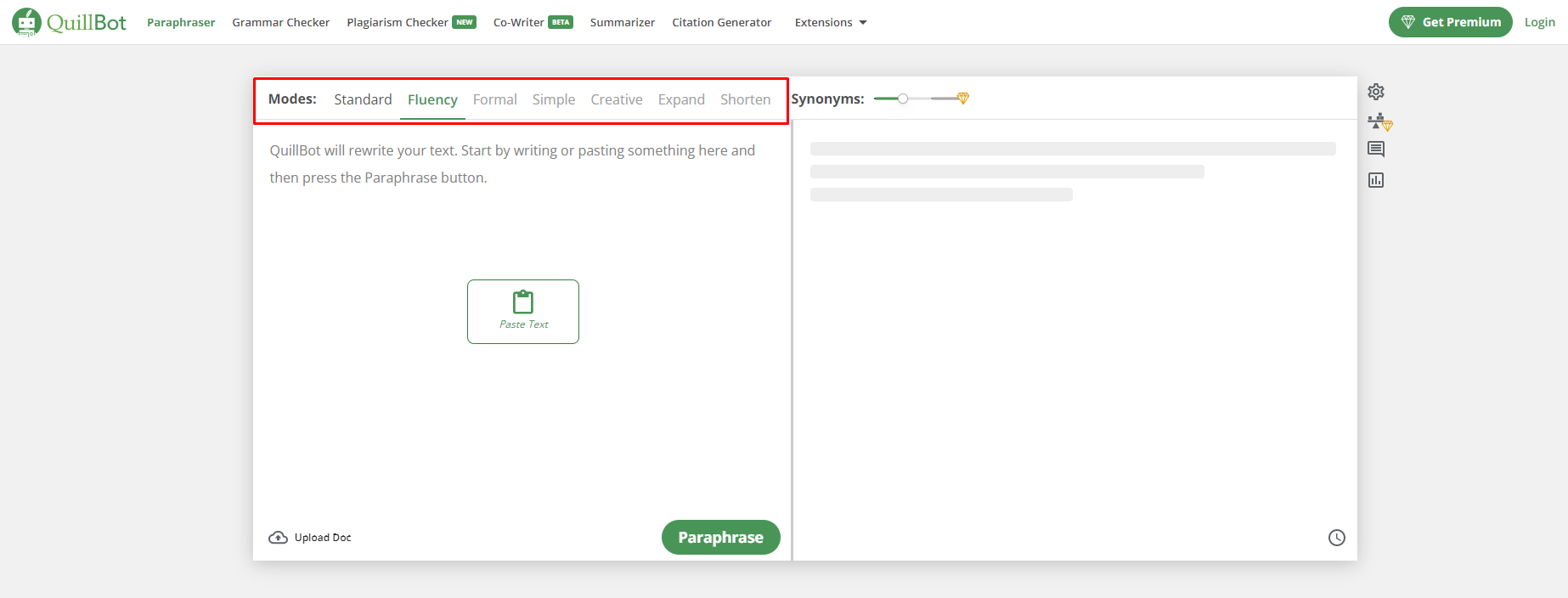The image size is (1568, 598).
Task: Click Upload Doc label
Action: 323,538
